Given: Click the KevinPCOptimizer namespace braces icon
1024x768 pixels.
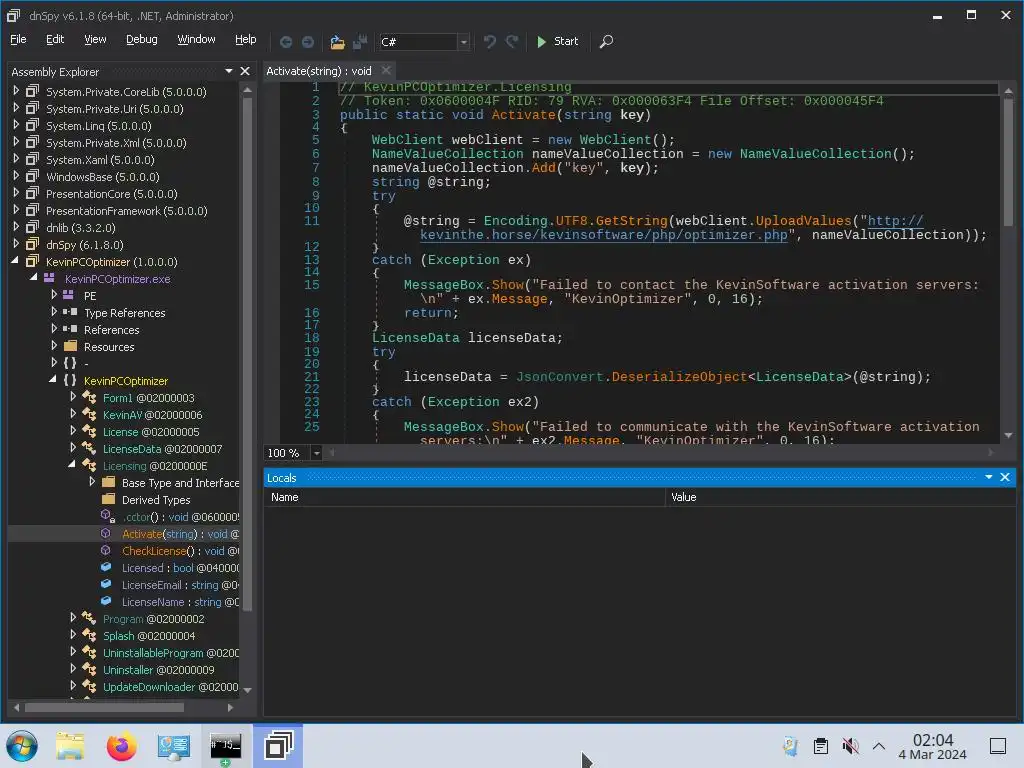Looking at the screenshot, I should click(70, 380).
